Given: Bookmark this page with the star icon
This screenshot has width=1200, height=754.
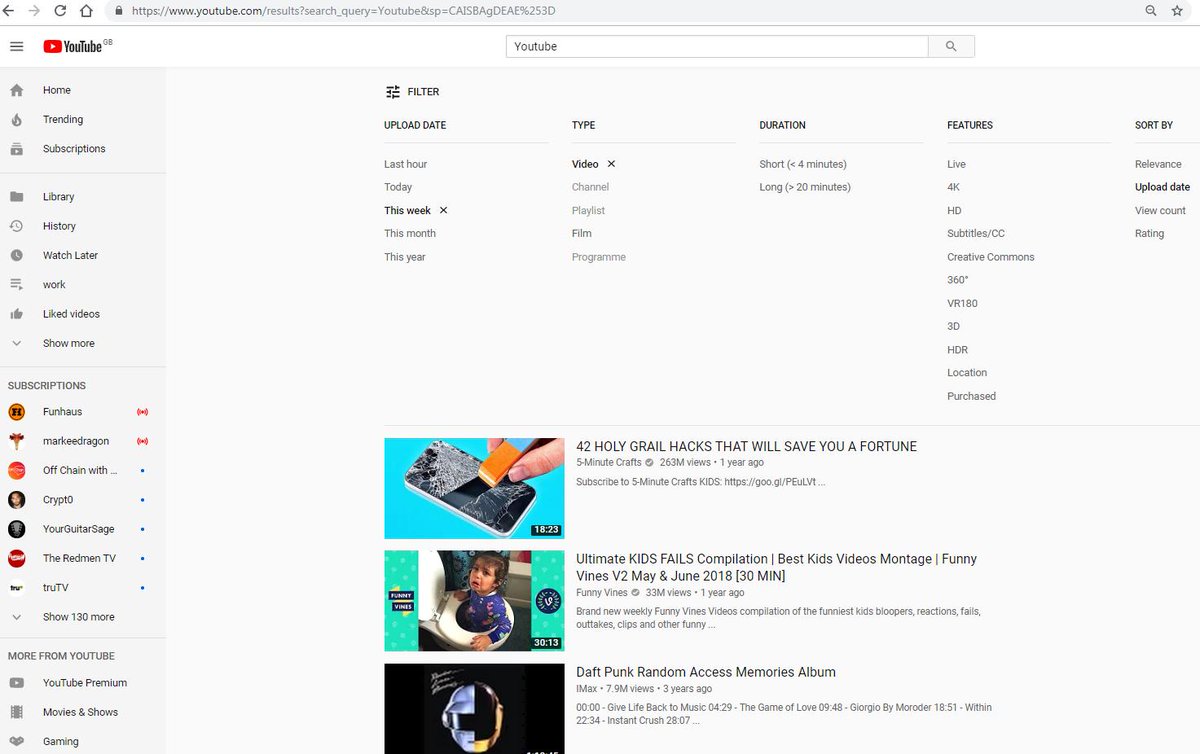Looking at the screenshot, I should coord(1177,10).
